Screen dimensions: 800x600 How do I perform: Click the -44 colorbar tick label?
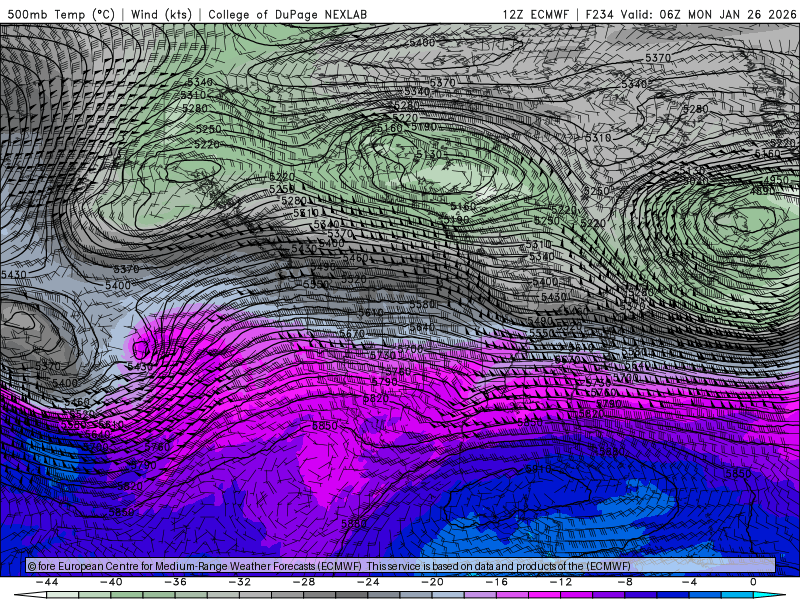point(47,582)
